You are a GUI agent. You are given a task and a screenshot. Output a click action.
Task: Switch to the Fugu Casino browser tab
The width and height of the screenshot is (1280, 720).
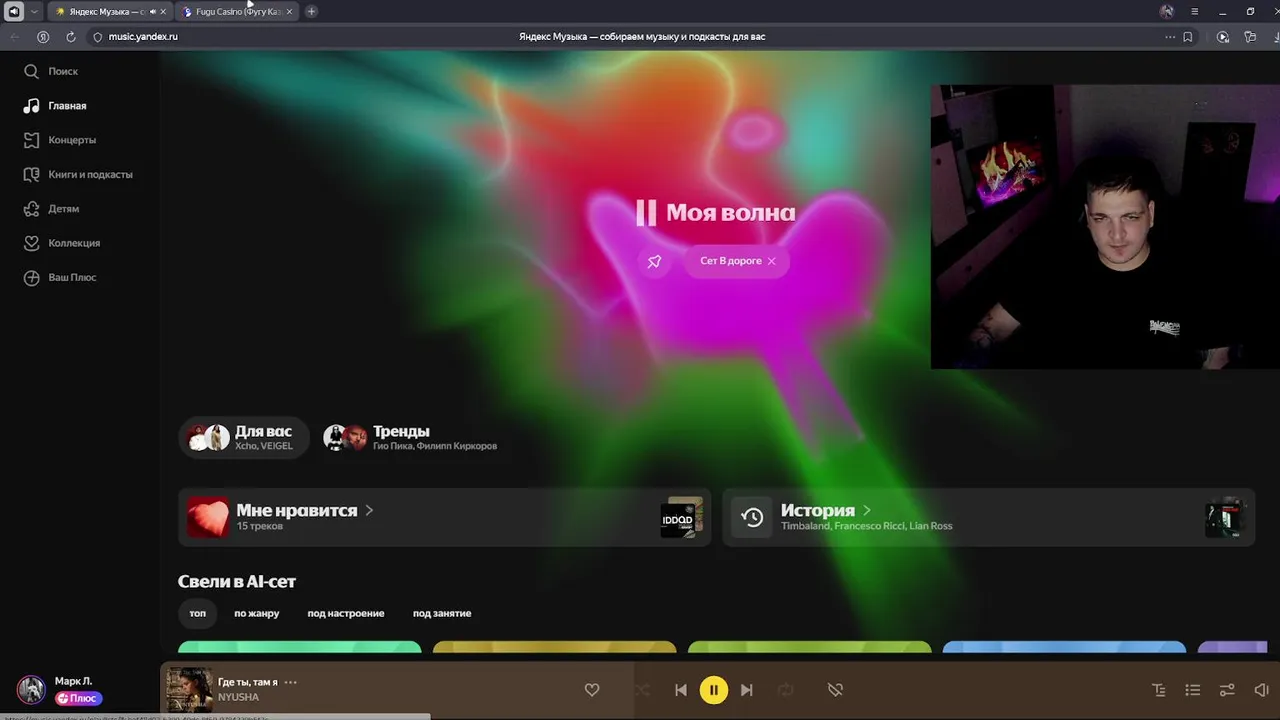(x=236, y=12)
